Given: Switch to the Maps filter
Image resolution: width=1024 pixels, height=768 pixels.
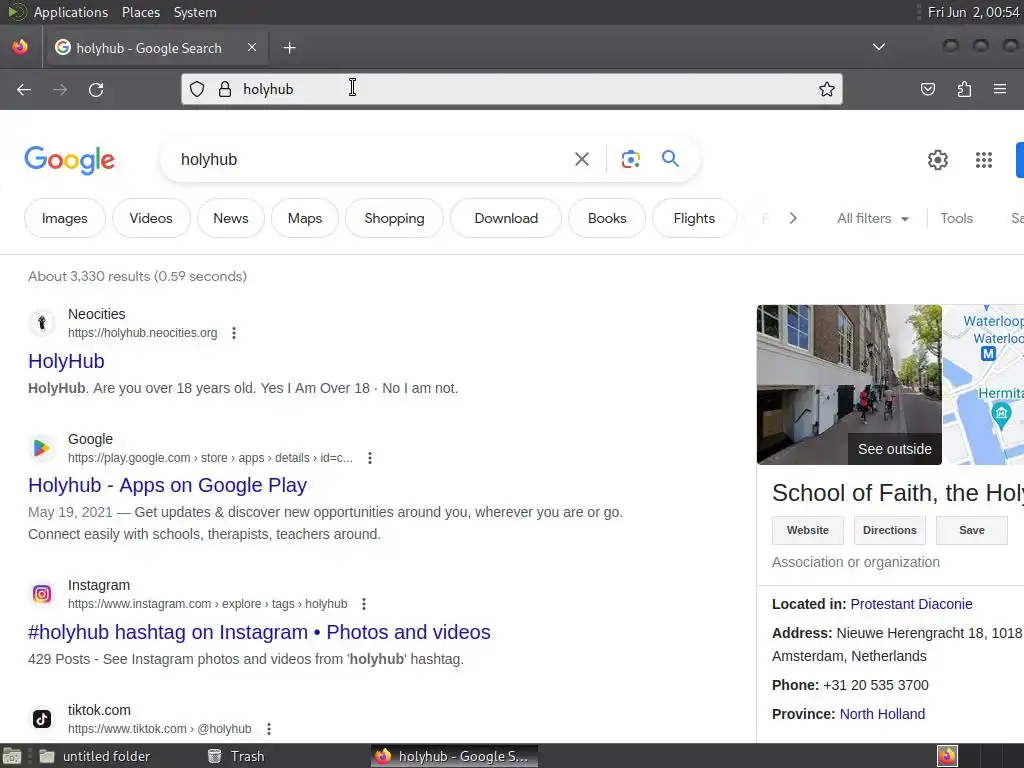Looking at the screenshot, I should pyautogui.click(x=305, y=218).
